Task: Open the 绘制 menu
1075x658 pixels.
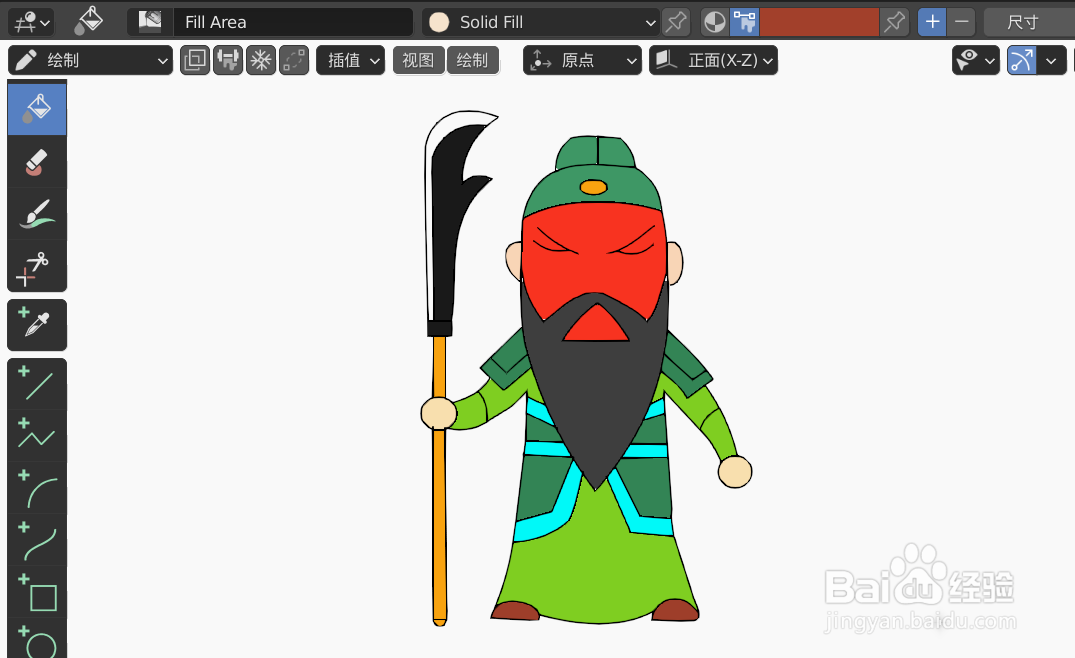Action: point(472,60)
